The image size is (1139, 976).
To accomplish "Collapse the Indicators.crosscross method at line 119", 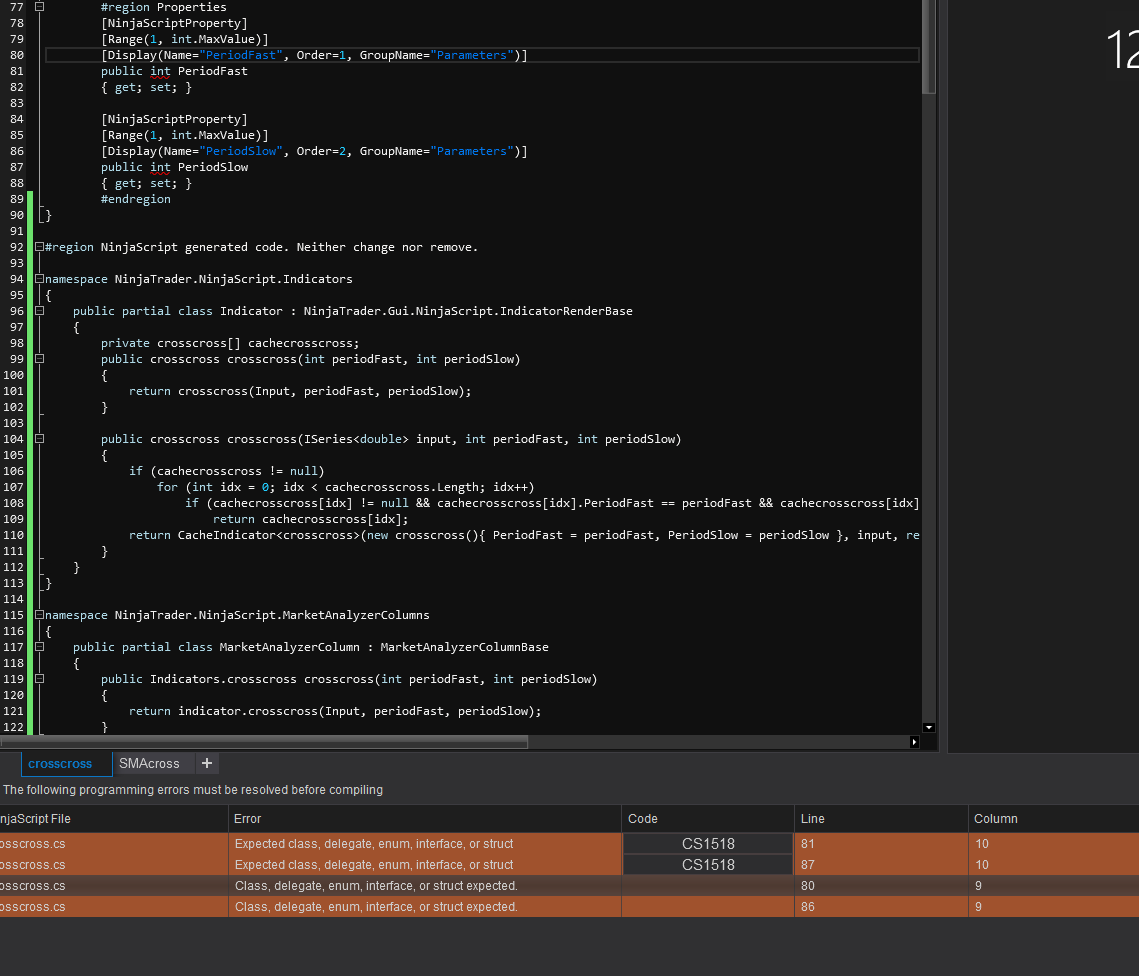I will (40, 679).
